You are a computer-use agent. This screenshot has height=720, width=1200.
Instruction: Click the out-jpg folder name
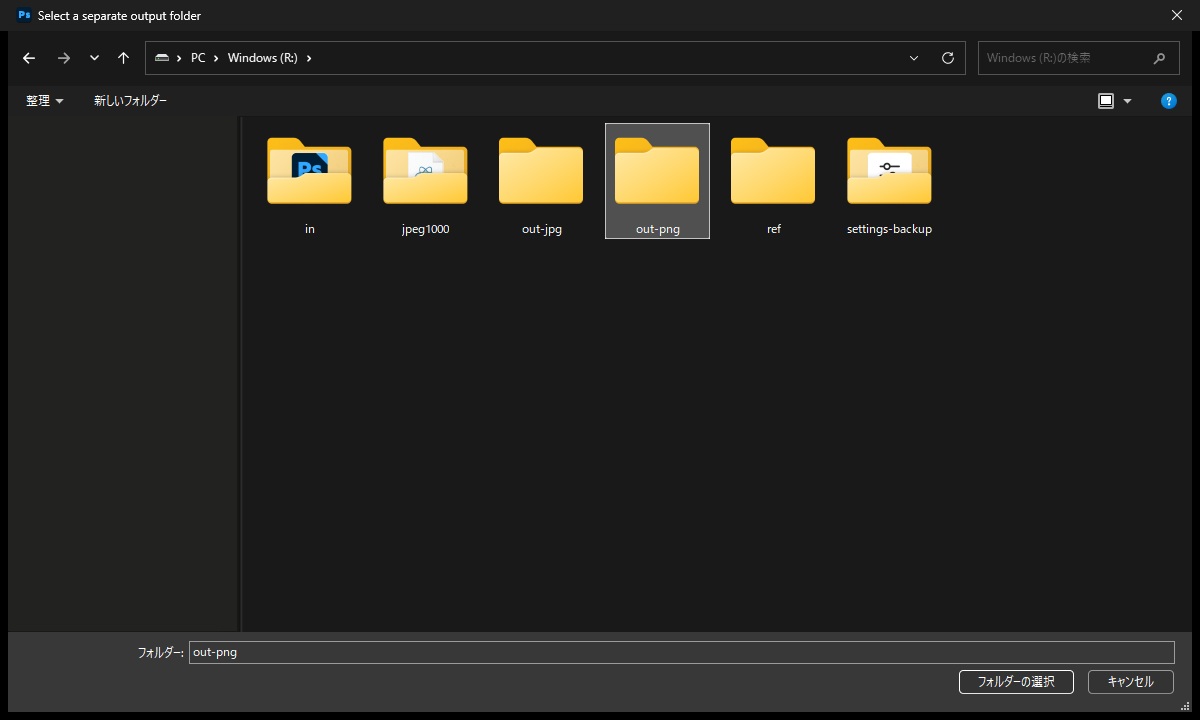542,229
